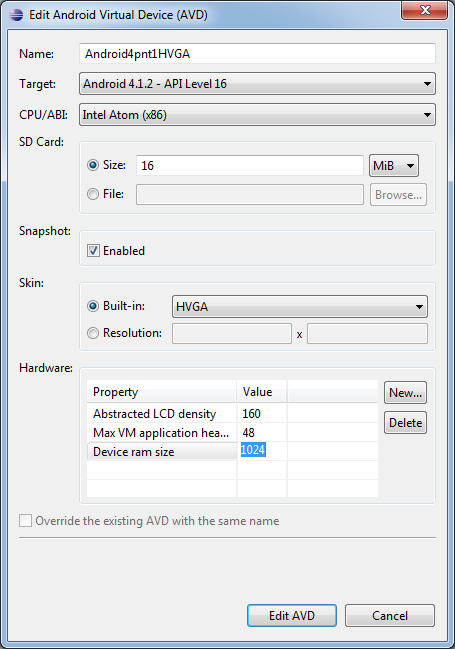Image resolution: width=455 pixels, height=649 pixels.
Task: Choose the Built-in skin radio button
Action: (x=93, y=306)
